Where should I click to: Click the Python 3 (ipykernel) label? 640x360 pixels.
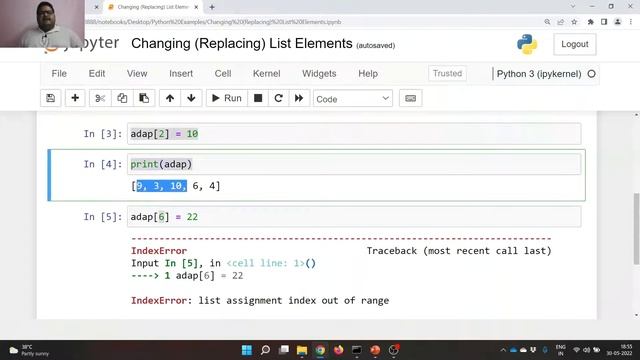(x=539, y=74)
